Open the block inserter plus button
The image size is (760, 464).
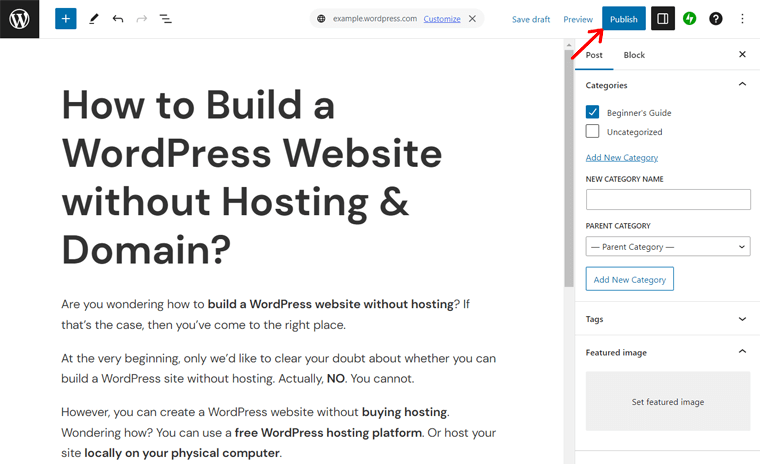coord(66,19)
